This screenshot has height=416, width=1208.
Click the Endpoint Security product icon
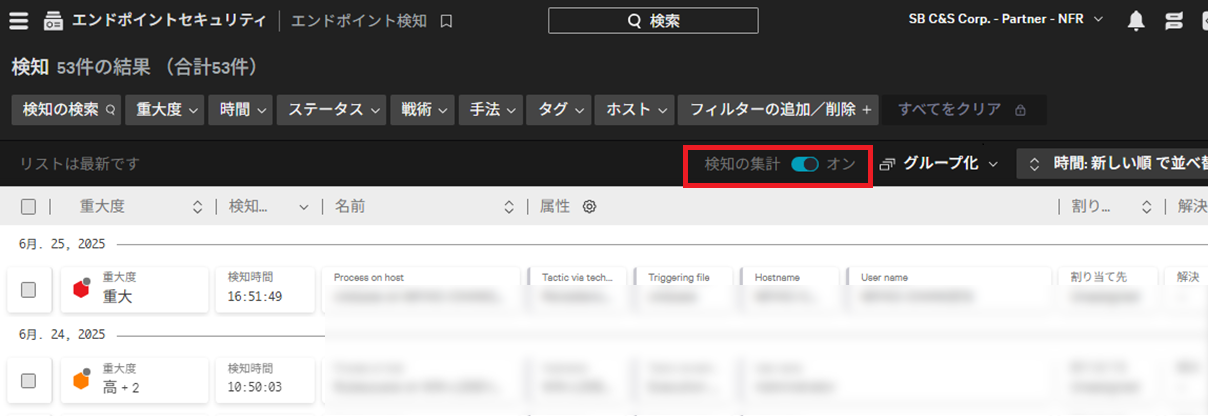pos(53,20)
